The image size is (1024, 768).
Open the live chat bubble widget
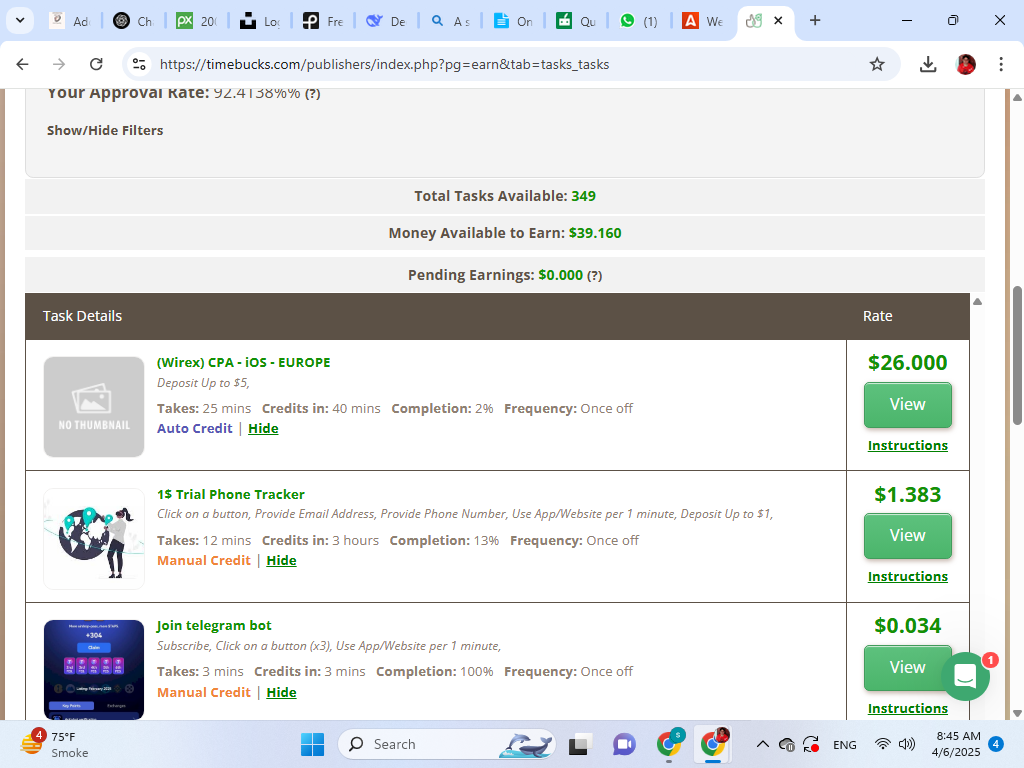[965, 677]
